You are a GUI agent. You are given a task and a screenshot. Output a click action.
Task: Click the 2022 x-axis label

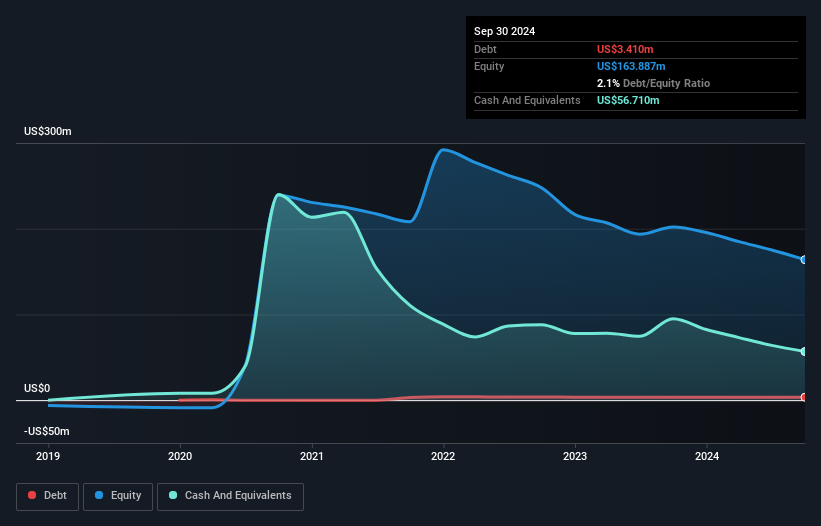[443, 456]
